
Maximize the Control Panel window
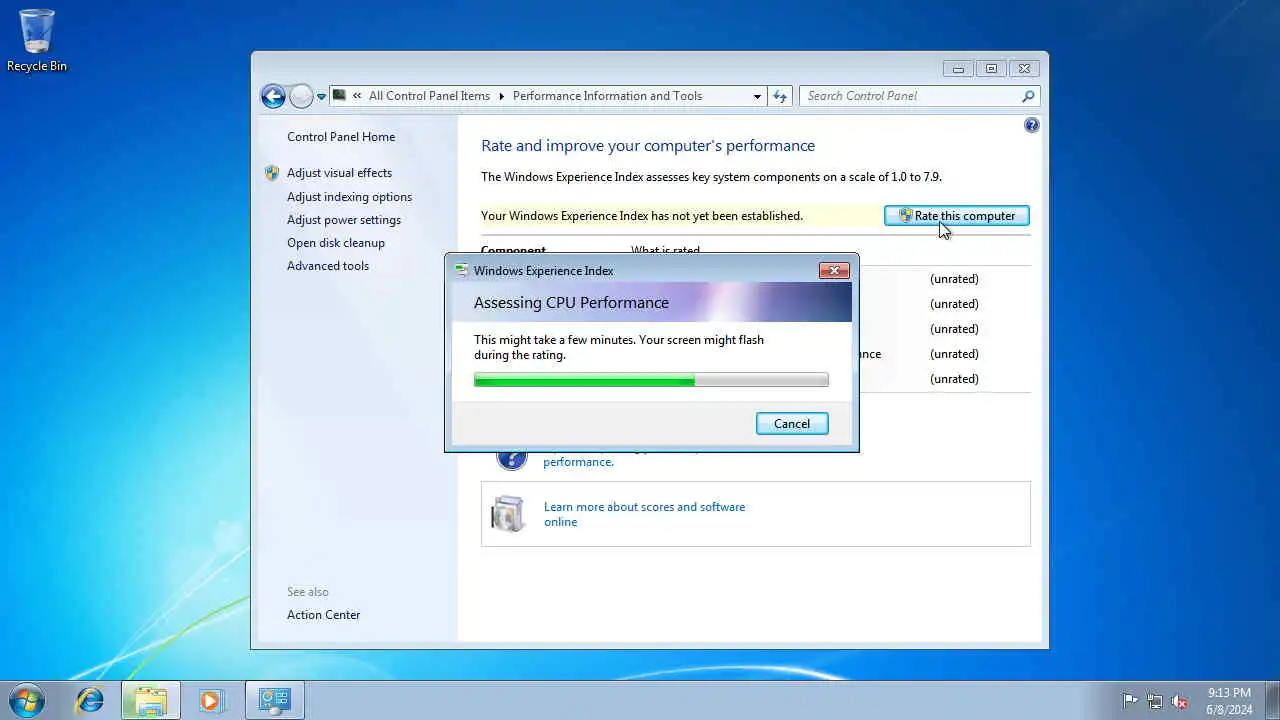[991, 69]
